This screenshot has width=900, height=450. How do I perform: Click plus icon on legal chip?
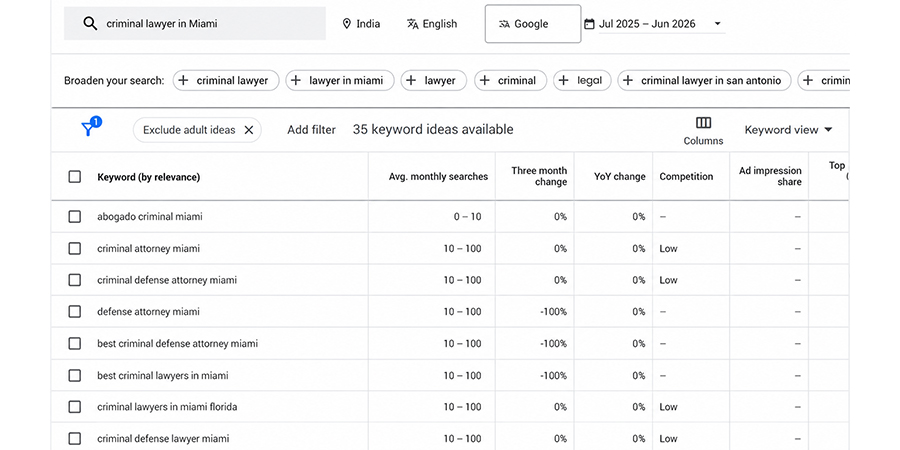point(564,80)
